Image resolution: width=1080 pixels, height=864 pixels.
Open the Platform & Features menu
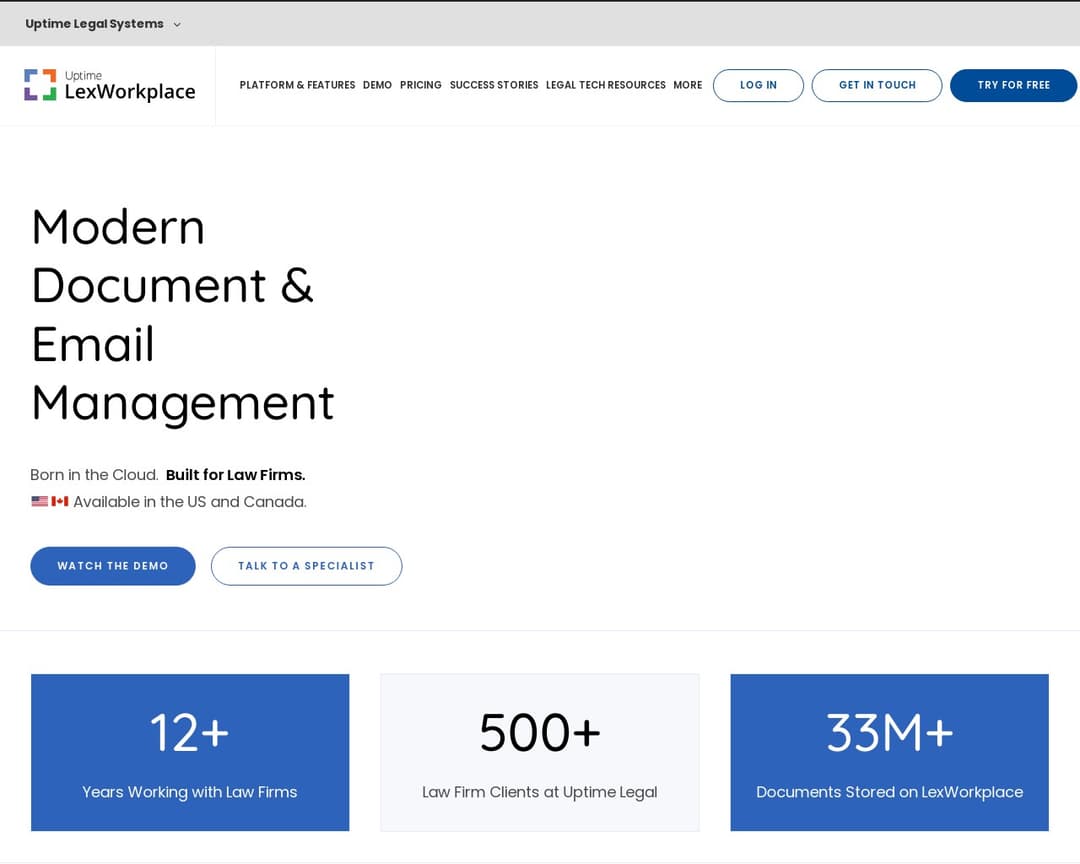pos(297,85)
